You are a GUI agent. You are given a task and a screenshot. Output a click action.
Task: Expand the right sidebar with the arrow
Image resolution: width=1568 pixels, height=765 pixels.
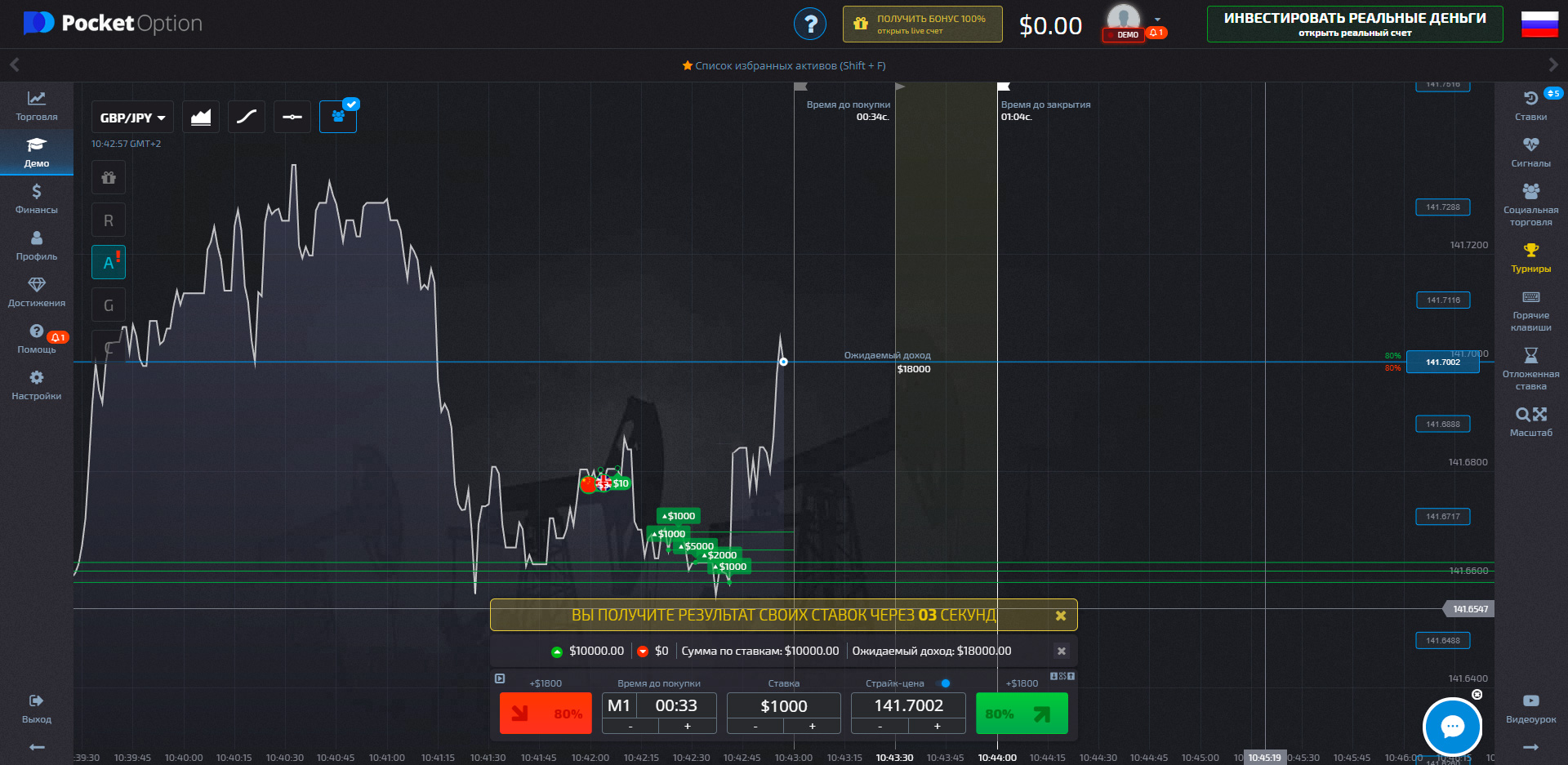pos(1530,747)
